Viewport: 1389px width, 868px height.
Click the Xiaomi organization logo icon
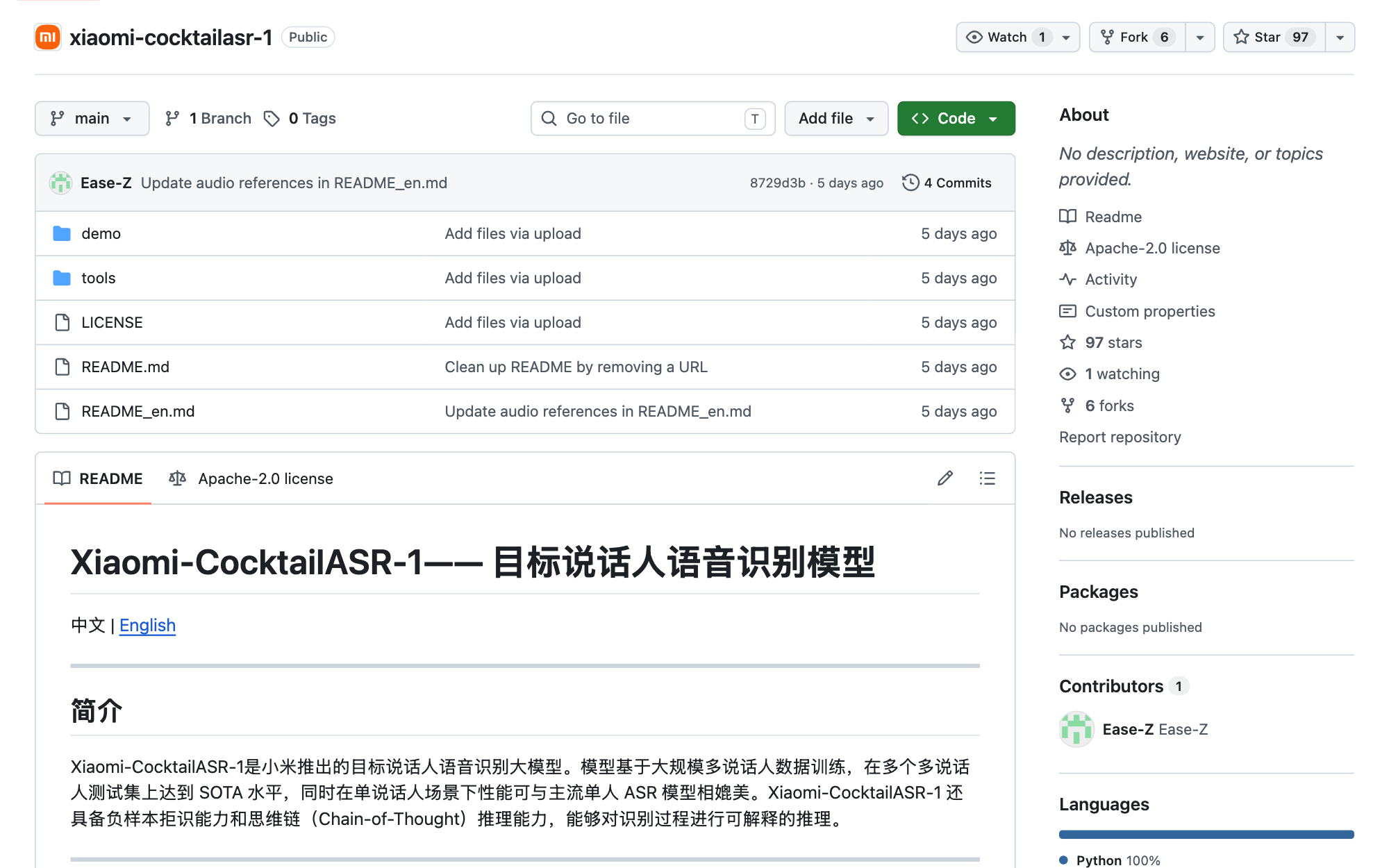pos(48,37)
